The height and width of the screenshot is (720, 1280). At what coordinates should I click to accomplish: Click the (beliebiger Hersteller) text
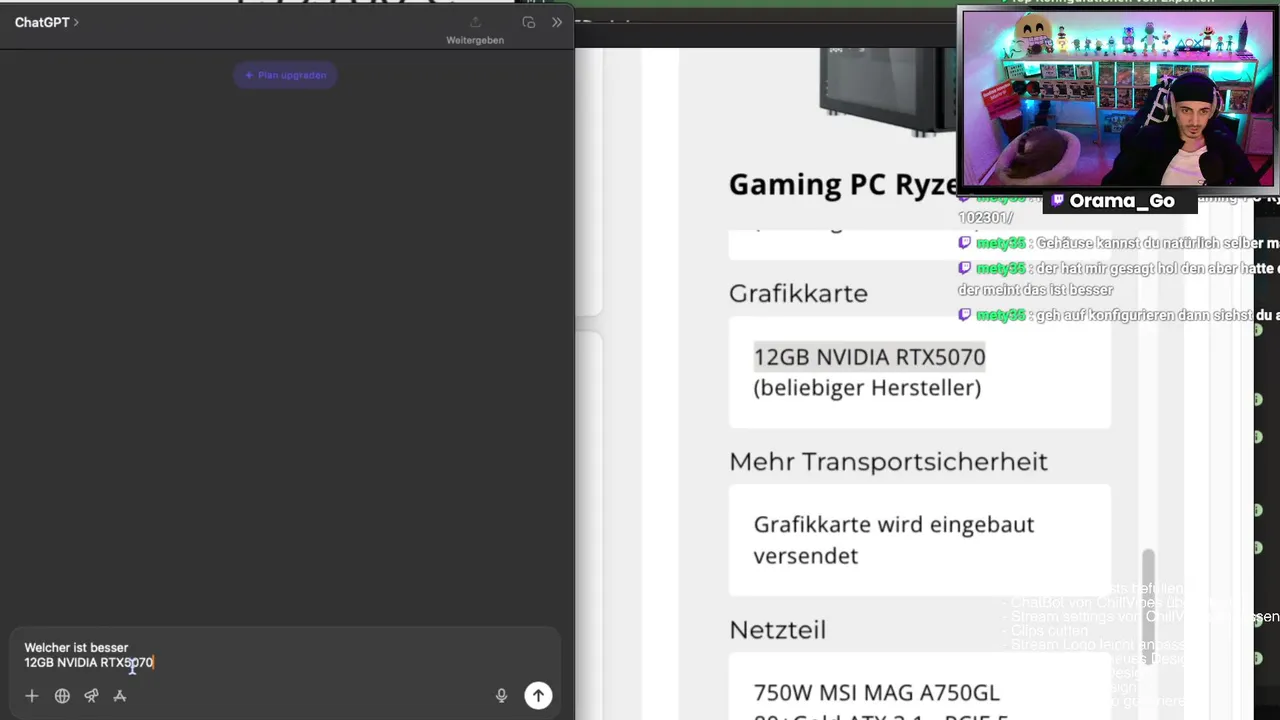point(867,388)
